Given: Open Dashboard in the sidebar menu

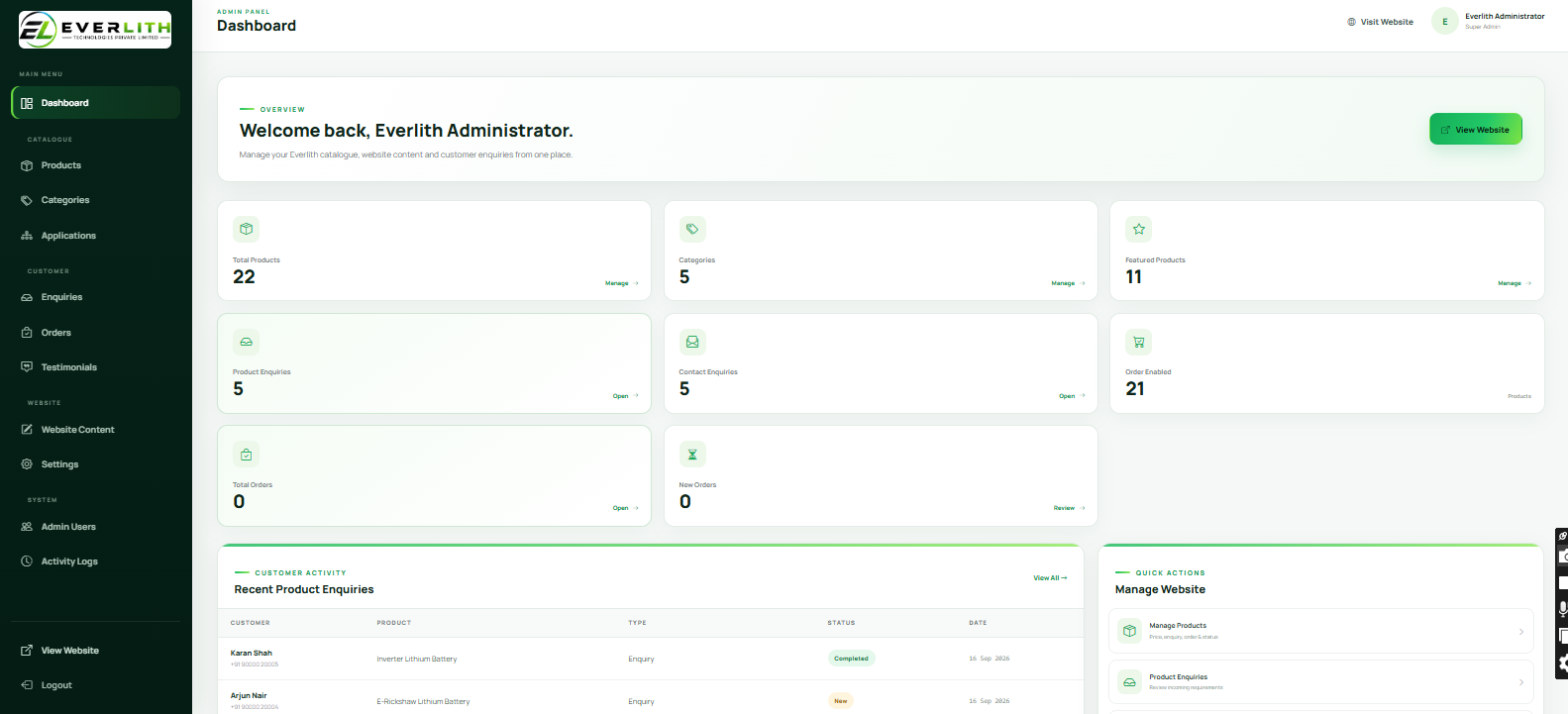Looking at the screenshot, I should point(95,103).
